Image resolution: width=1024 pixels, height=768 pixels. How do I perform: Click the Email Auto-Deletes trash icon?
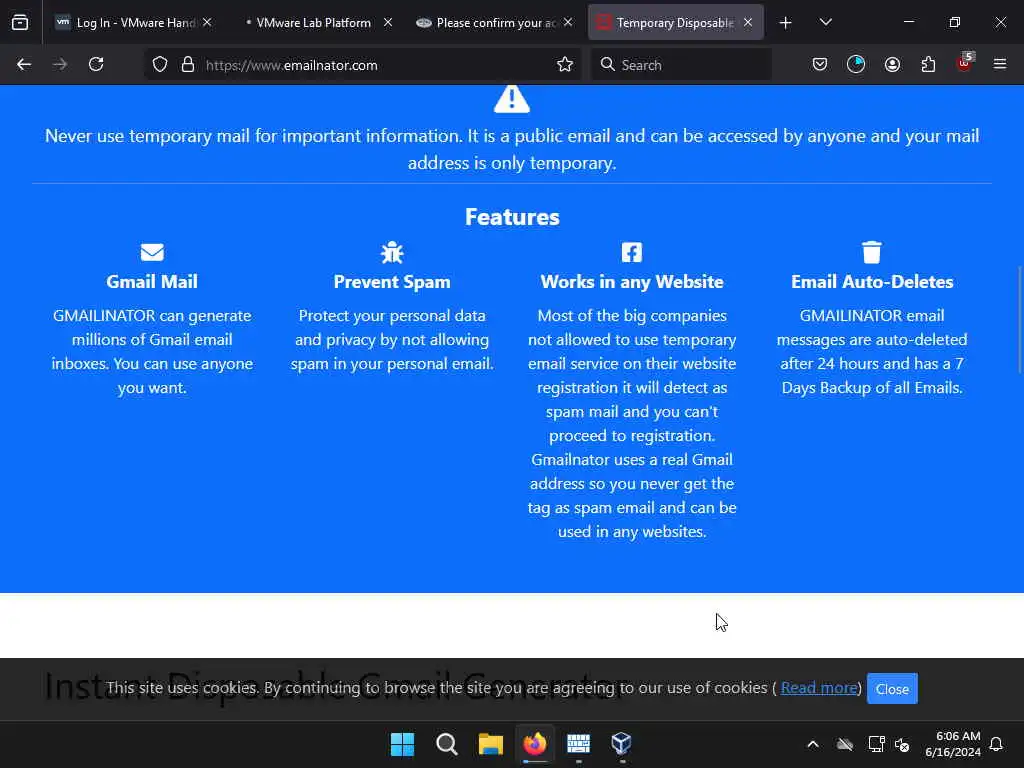pyautogui.click(x=872, y=252)
